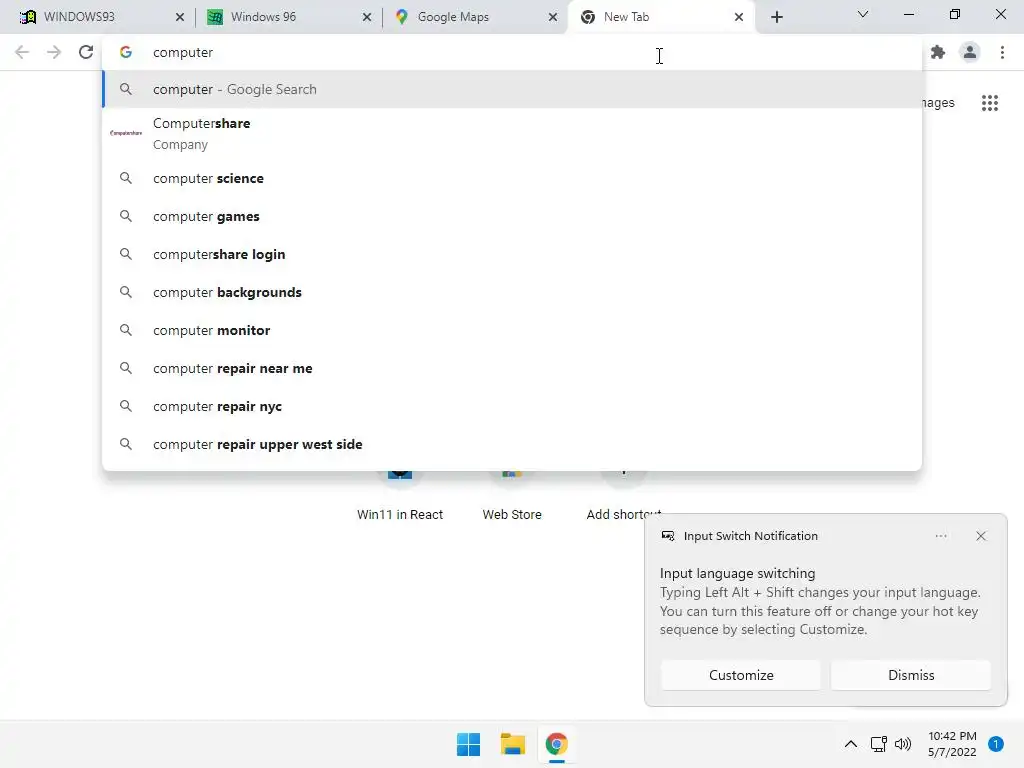Viewport: 1024px width, 768px height.
Task: Close the Input Switch Notification popup
Action: point(980,536)
